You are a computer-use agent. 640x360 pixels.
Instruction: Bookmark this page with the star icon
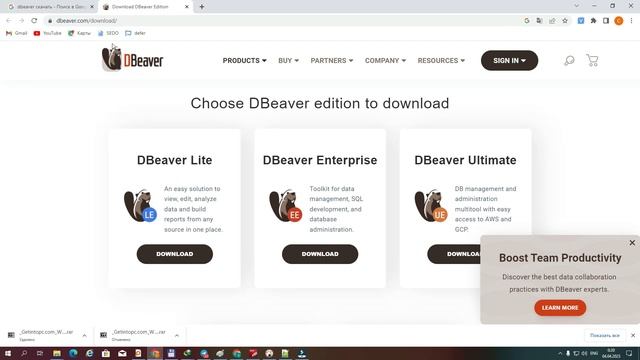point(565,20)
